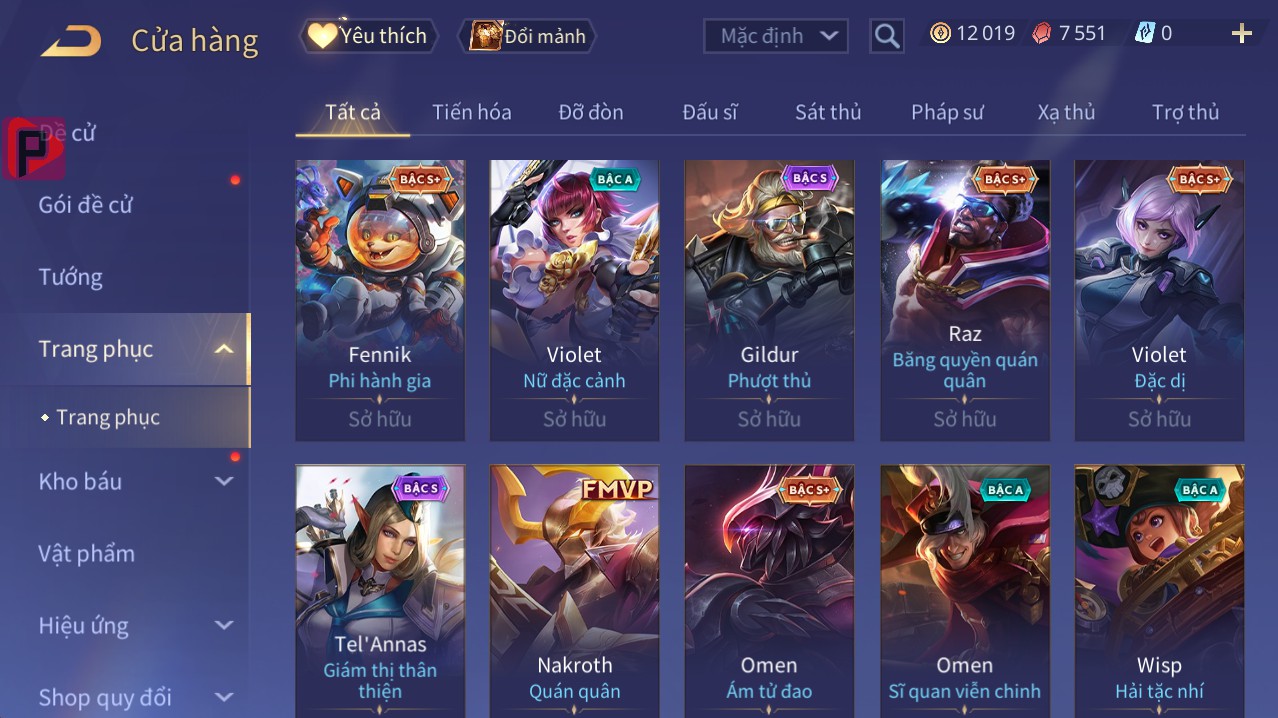Click the golden back arrow icon
This screenshot has width=1278, height=718.
point(71,41)
